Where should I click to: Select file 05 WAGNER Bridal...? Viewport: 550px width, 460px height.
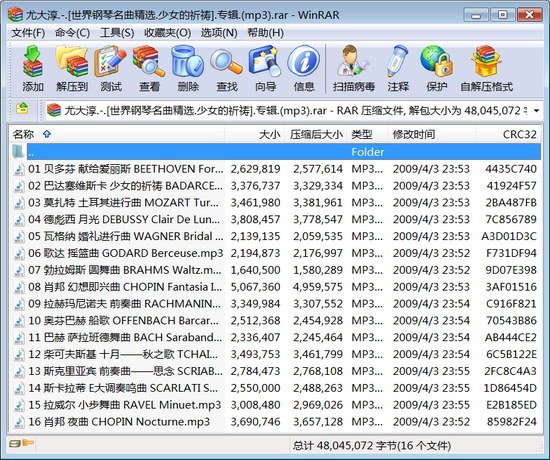[x=276, y=236]
